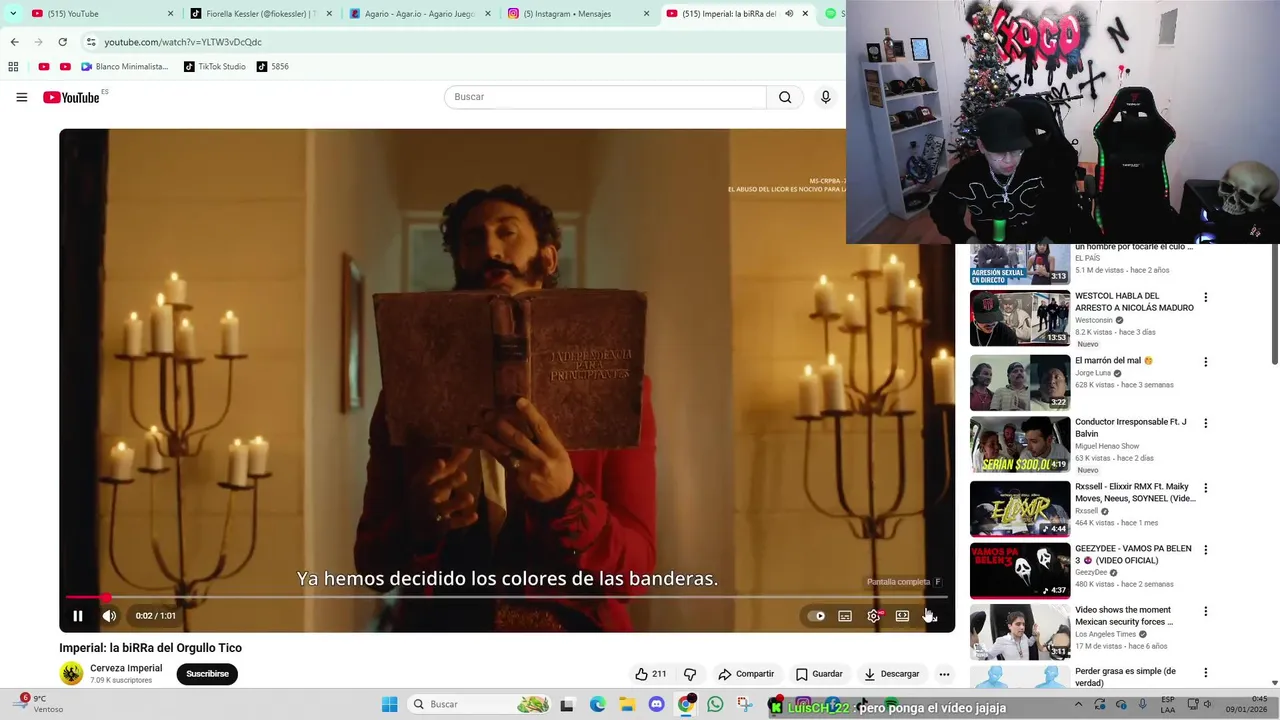View site information icon in address bar
The height and width of the screenshot is (720, 1280).
[x=90, y=42]
